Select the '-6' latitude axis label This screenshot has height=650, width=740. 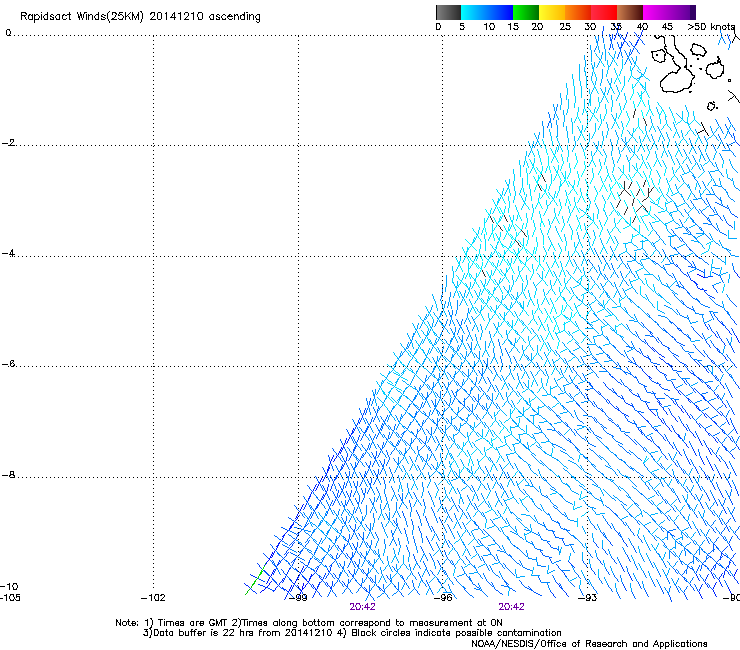click(8, 364)
